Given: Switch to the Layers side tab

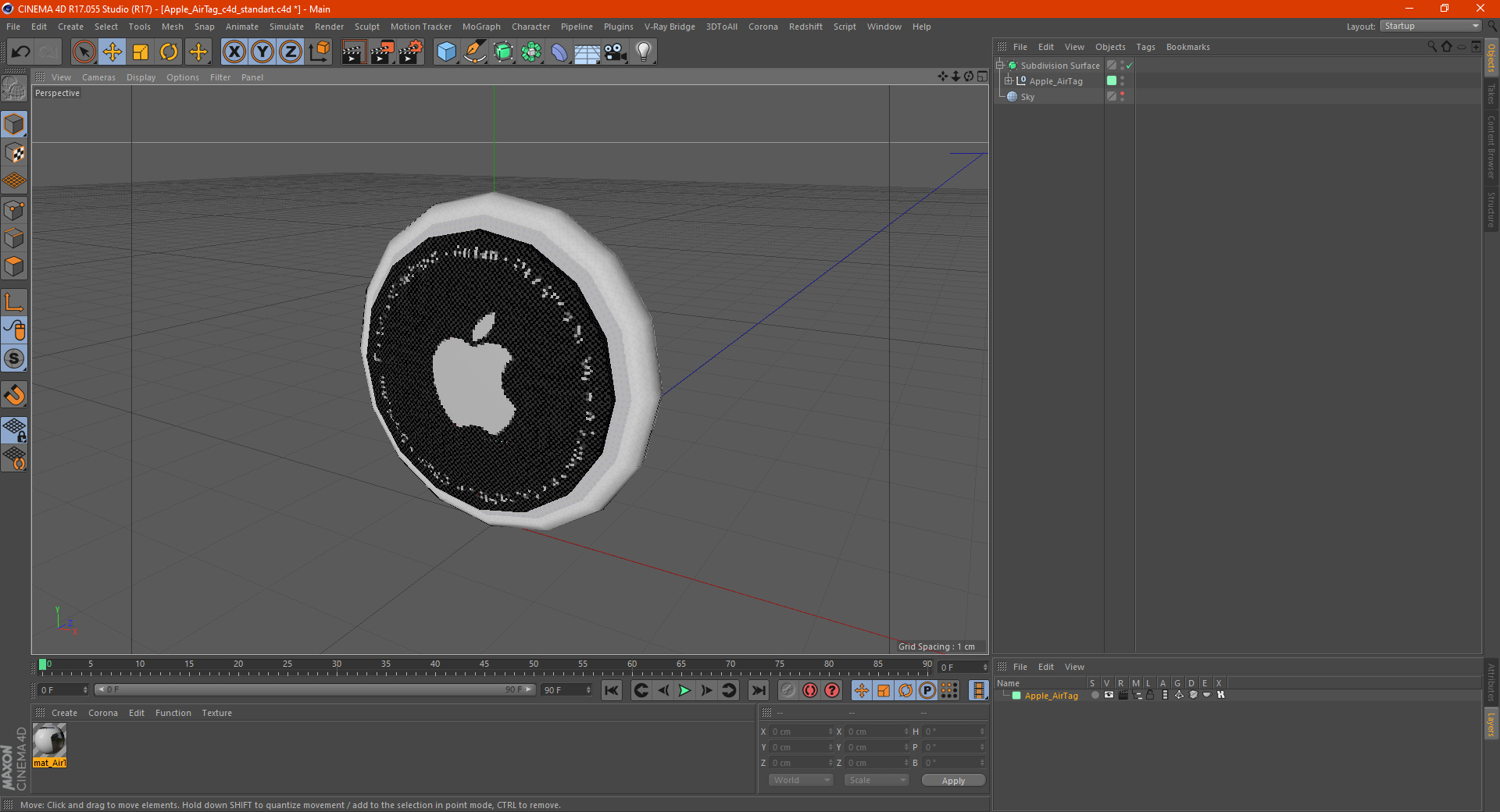Looking at the screenshot, I should click(x=1491, y=724).
